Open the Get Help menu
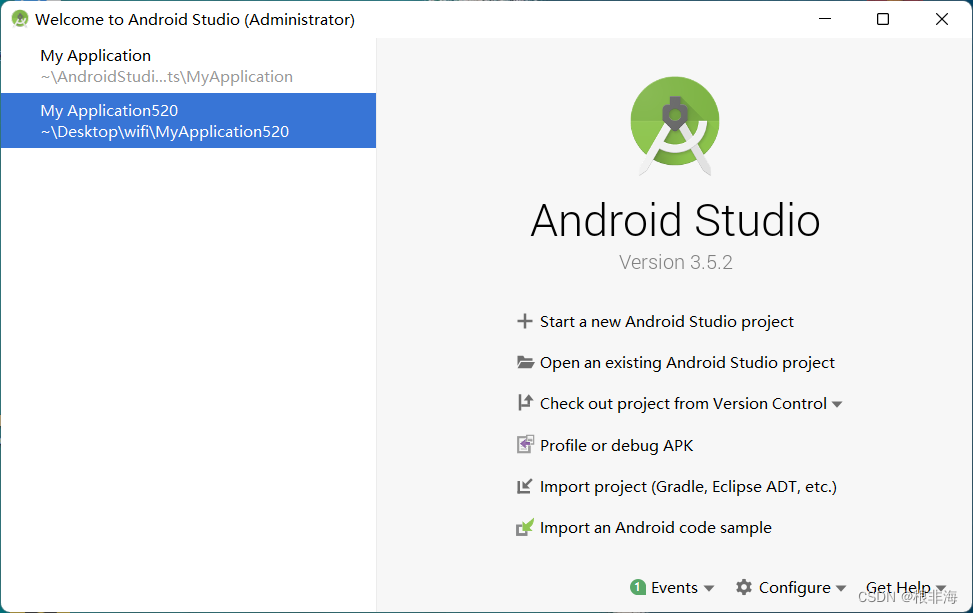973x613 pixels. (898, 588)
